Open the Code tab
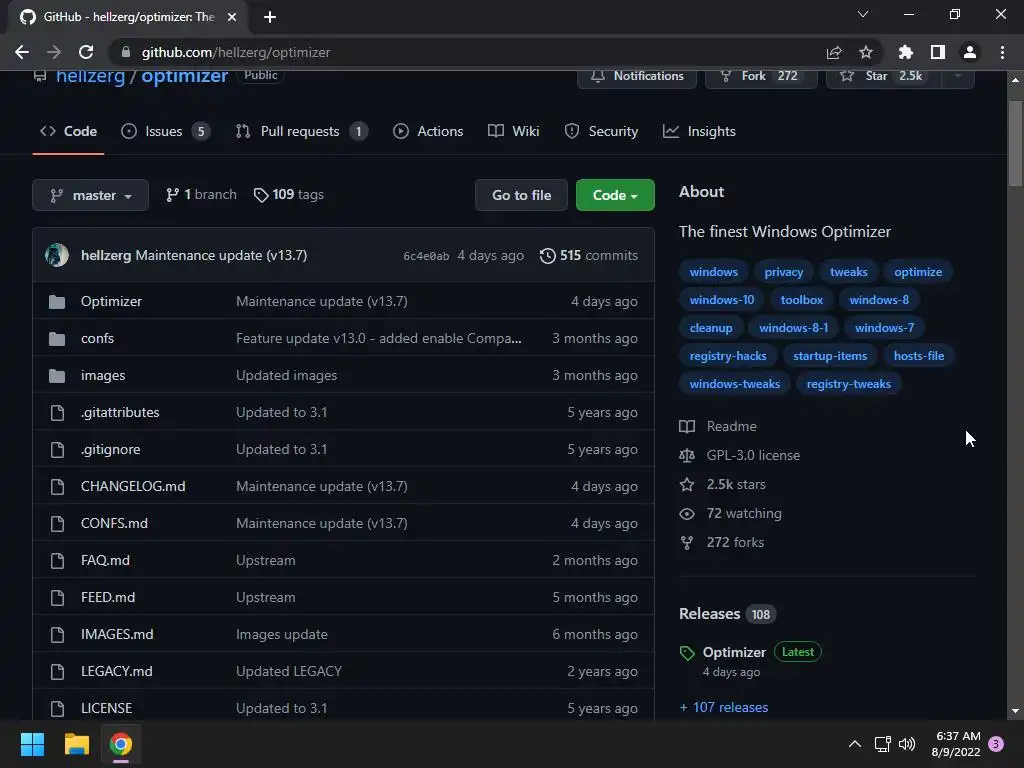The height and width of the screenshot is (768, 1024). [x=69, y=131]
